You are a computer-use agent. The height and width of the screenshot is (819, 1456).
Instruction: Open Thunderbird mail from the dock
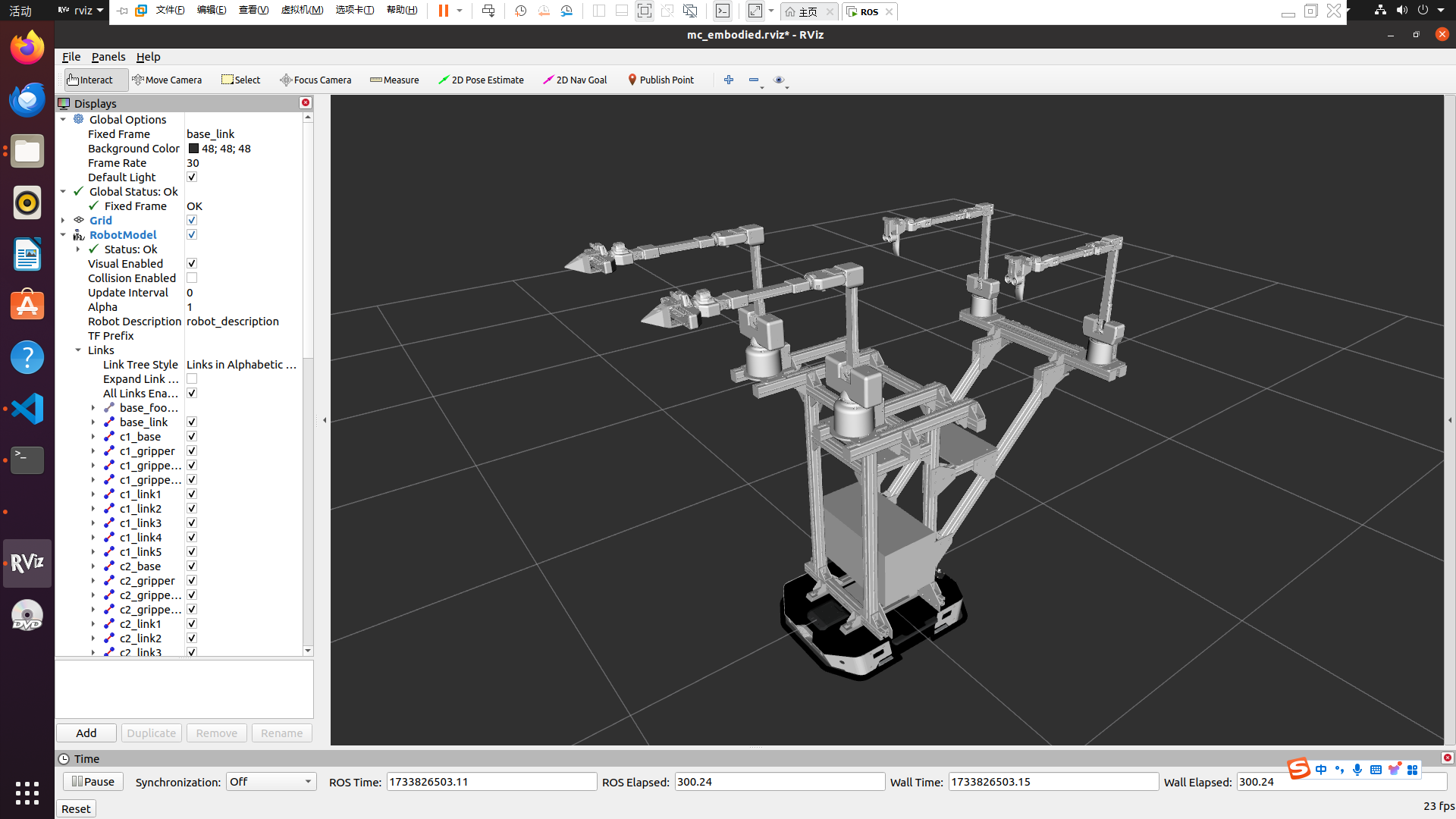pyautogui.click(x=27, y=99)
